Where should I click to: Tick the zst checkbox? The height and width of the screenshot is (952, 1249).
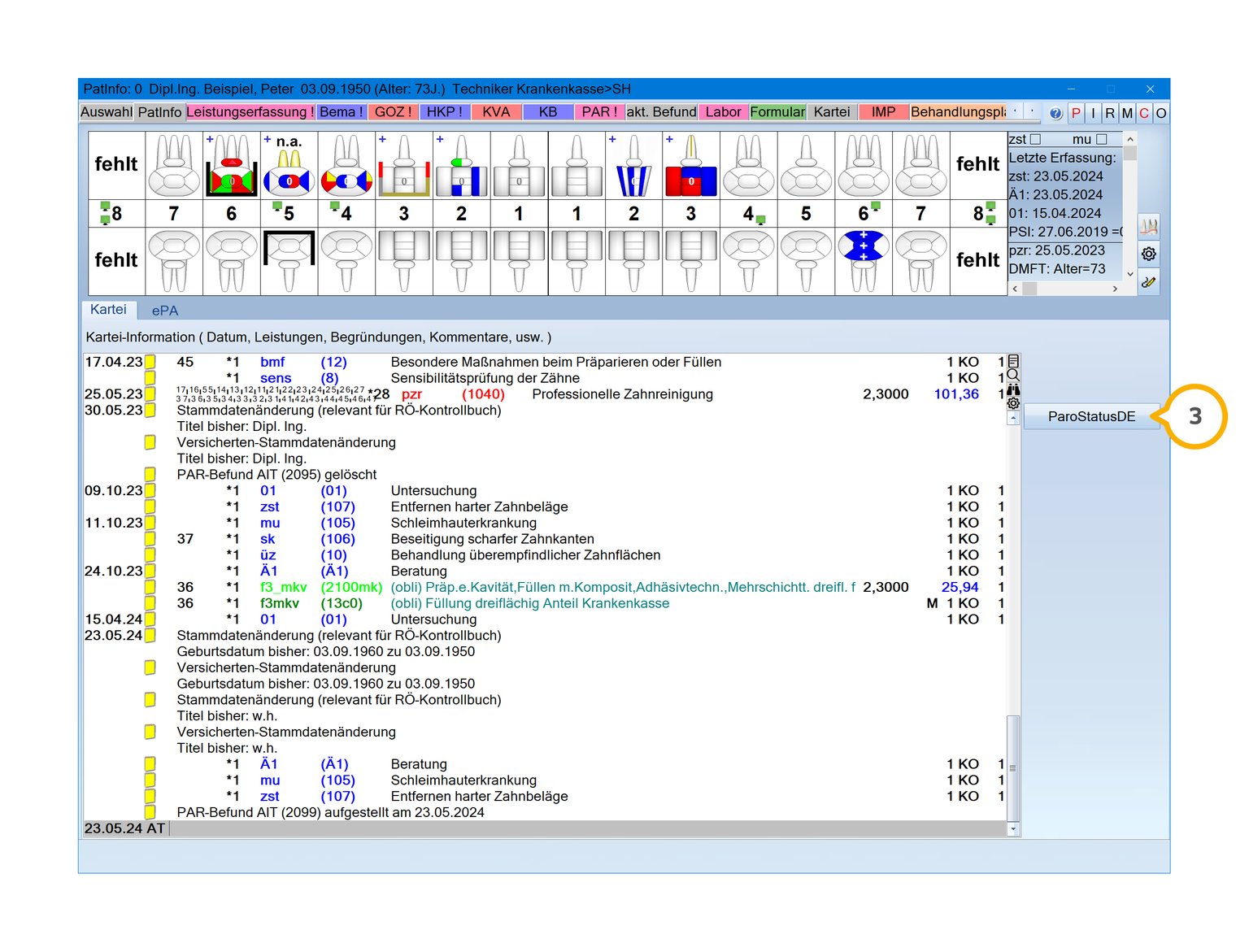point(1035,140)
